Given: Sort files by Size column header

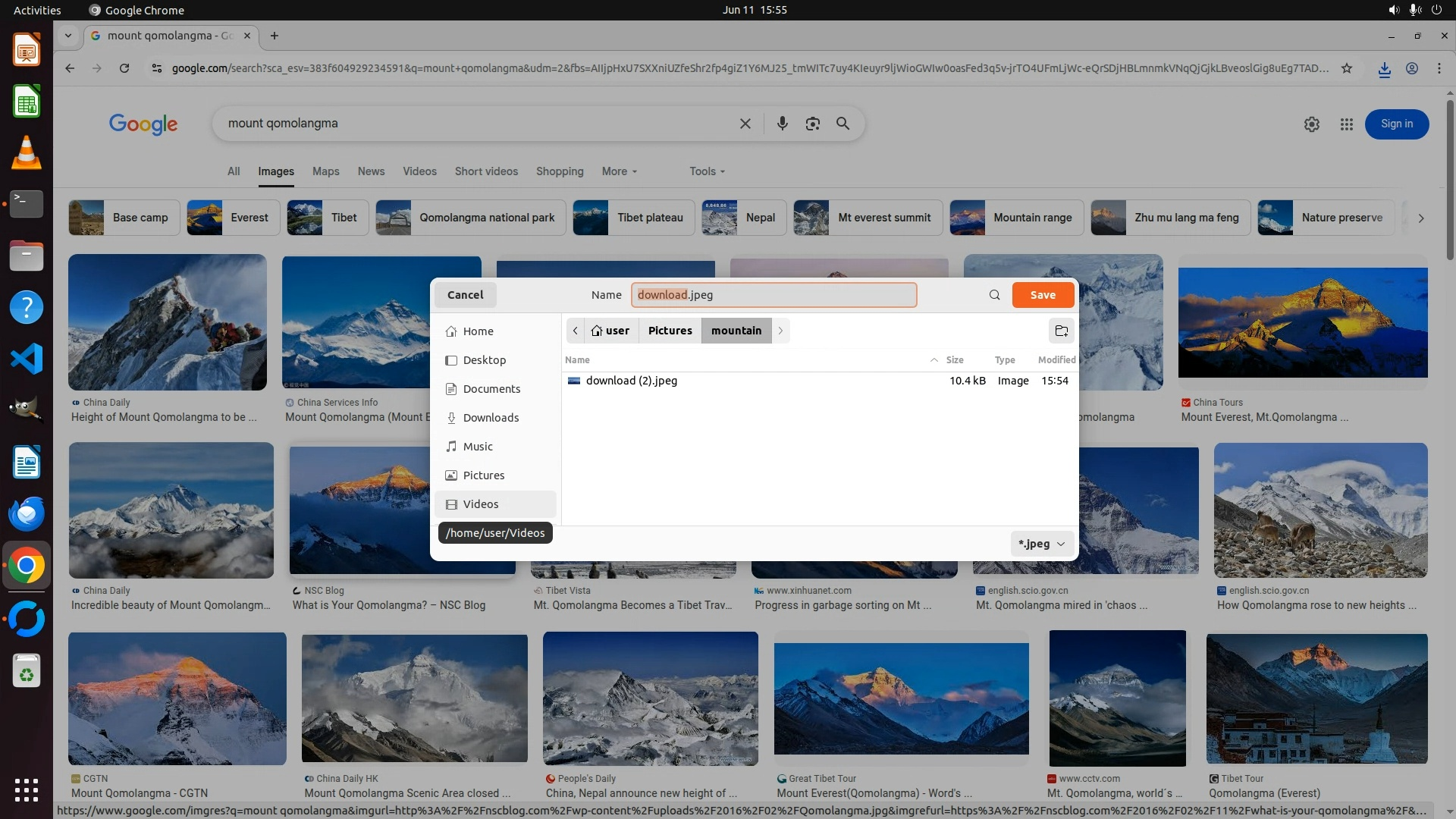Looking at the screenshot, I should pyautogui.click(x=954, y=360).
